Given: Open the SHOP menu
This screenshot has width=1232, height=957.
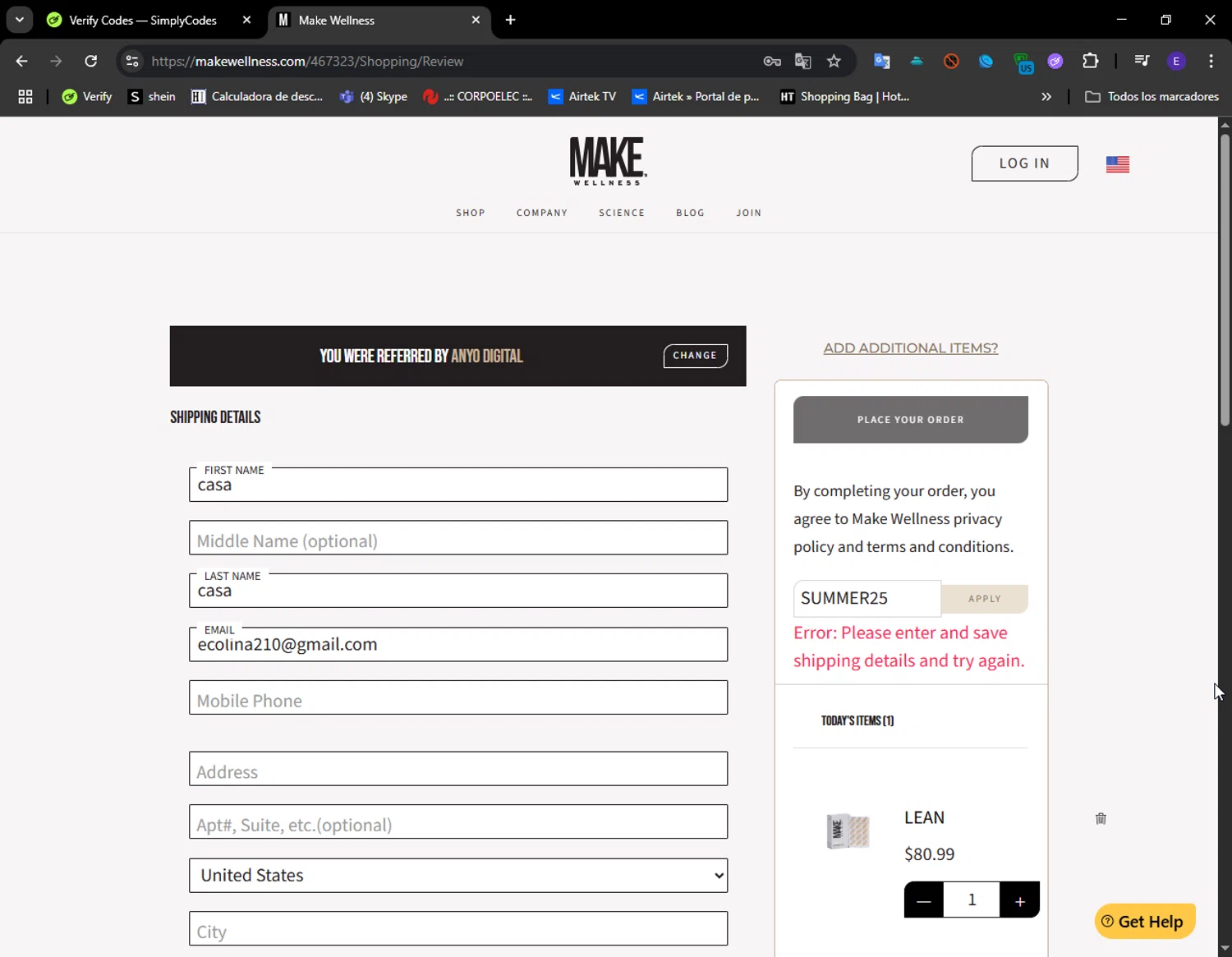Looking at the screenshot, I should point(471,213).
